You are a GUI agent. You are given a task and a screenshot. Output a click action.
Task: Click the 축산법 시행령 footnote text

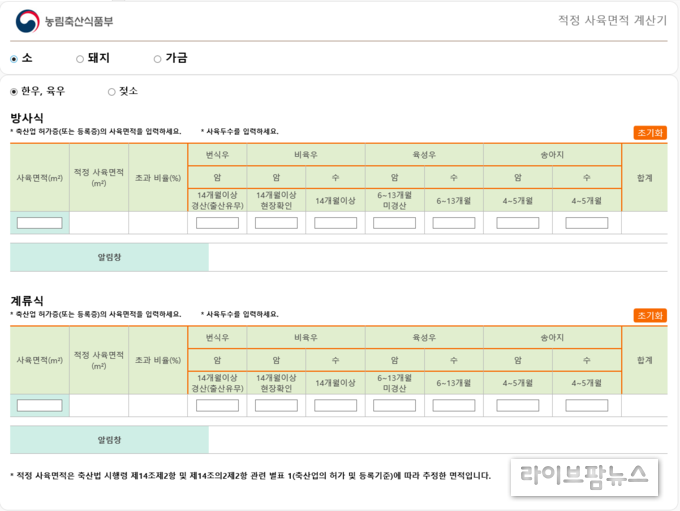(253, 476)
